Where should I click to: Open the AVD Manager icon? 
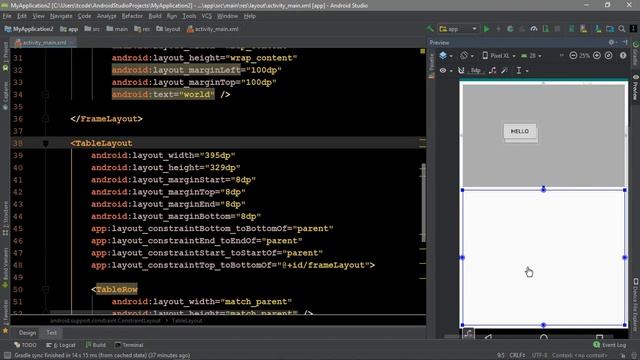[583, 29]
